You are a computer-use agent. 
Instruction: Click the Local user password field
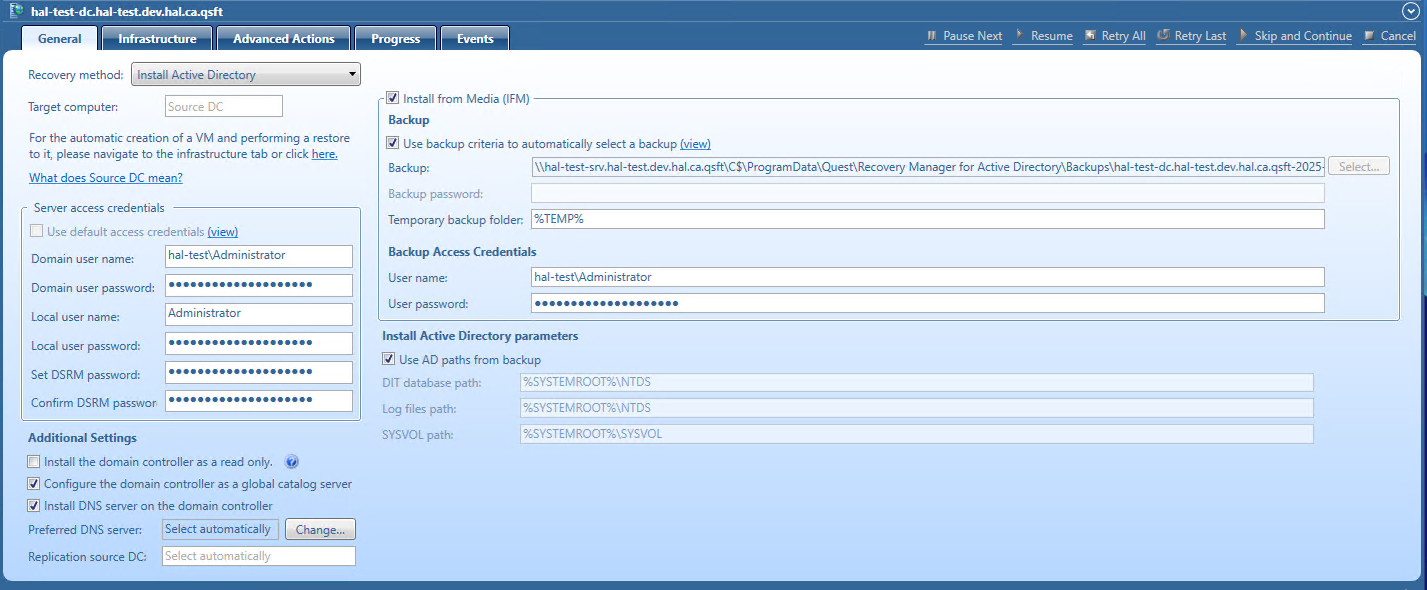[258, 343]
